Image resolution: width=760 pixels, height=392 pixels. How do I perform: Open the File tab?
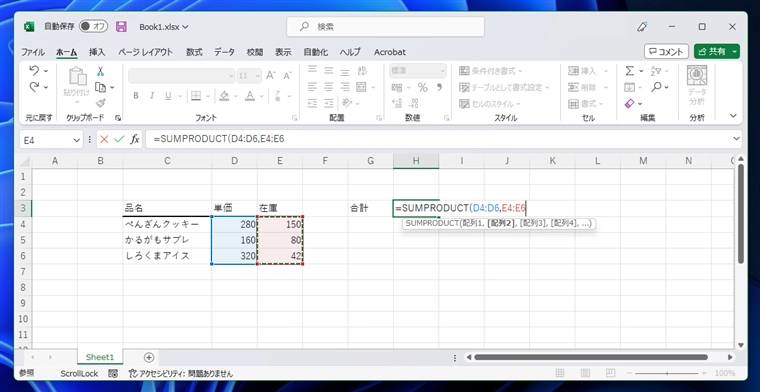pos(32,52)
